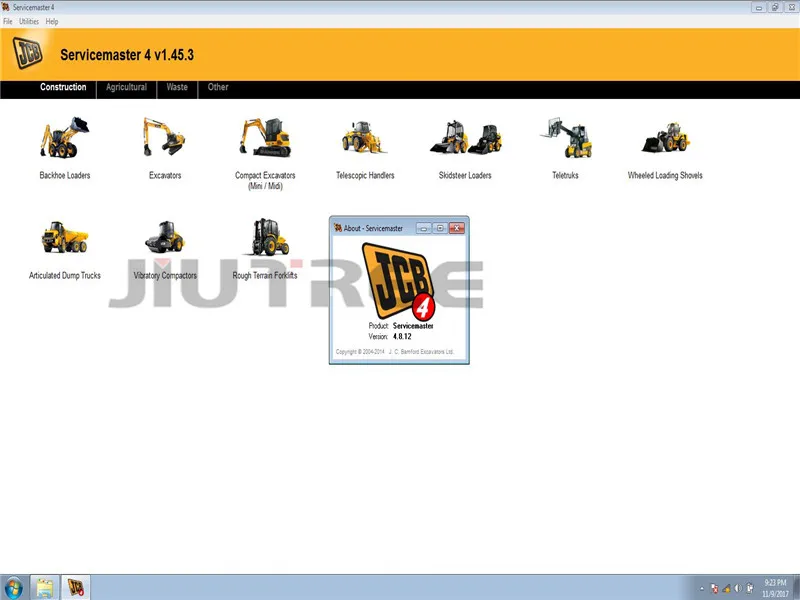The height and width of the screenshot is (600, 800).
Task: Open the File menu
Action: (x=8, y=21)
